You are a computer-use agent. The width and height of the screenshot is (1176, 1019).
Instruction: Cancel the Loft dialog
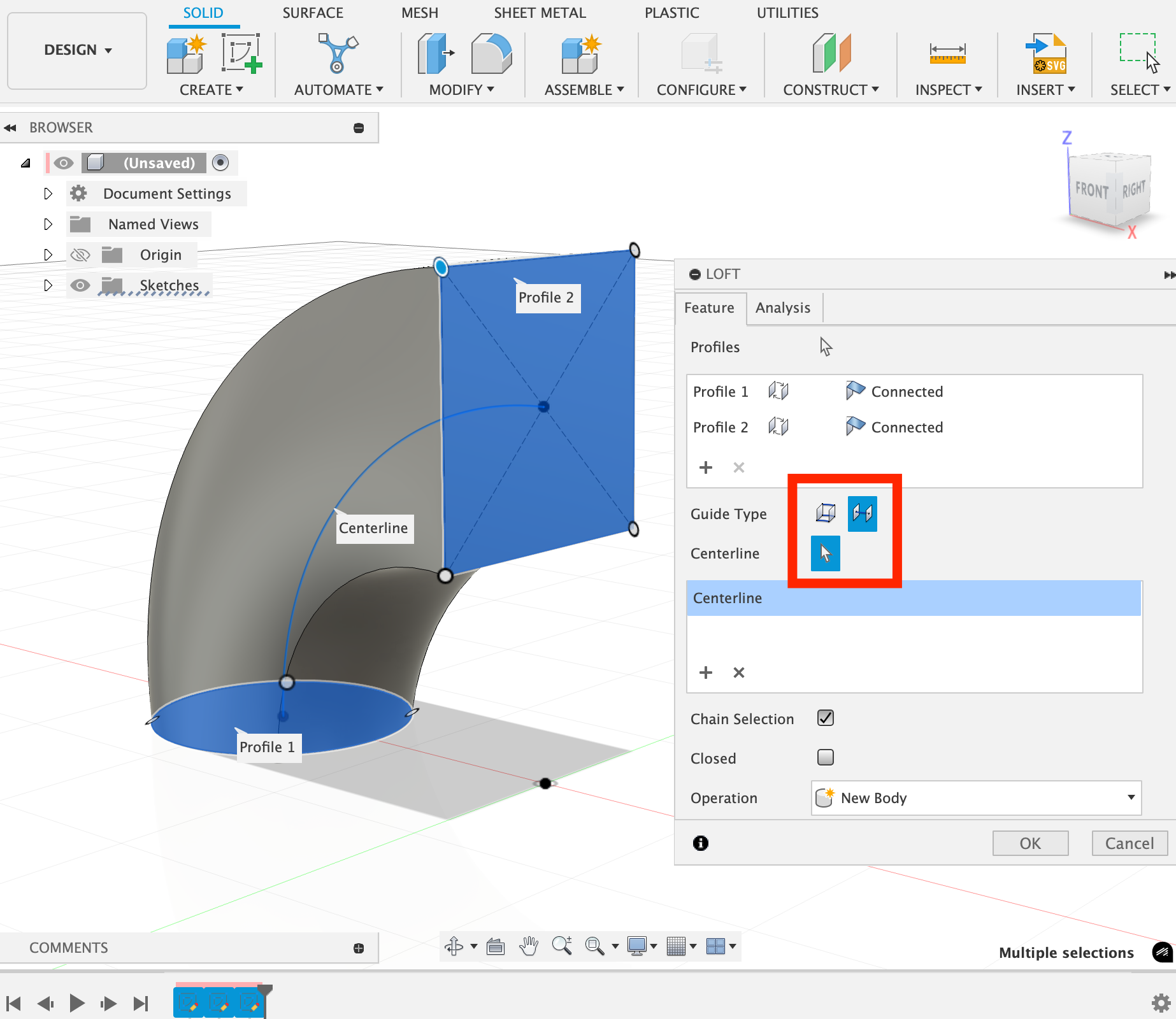(1129, 843)
